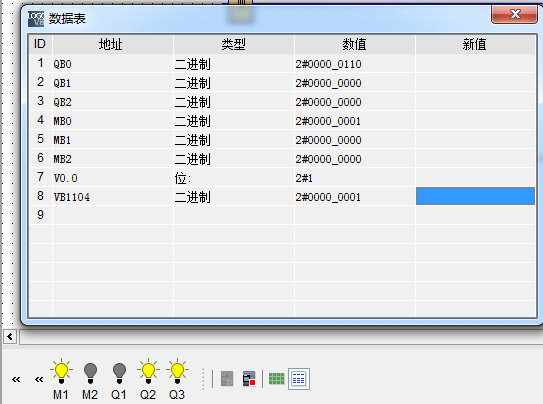This screenshot has height=404, width=543.
Task: Select the QB0 address cell
Action: point(113,64)
